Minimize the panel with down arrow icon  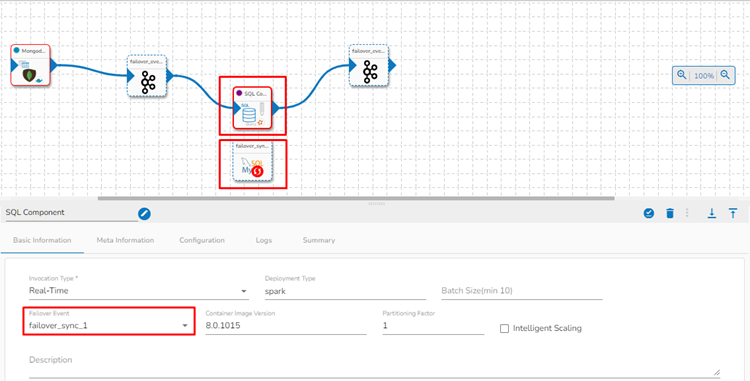pos(712,213)
